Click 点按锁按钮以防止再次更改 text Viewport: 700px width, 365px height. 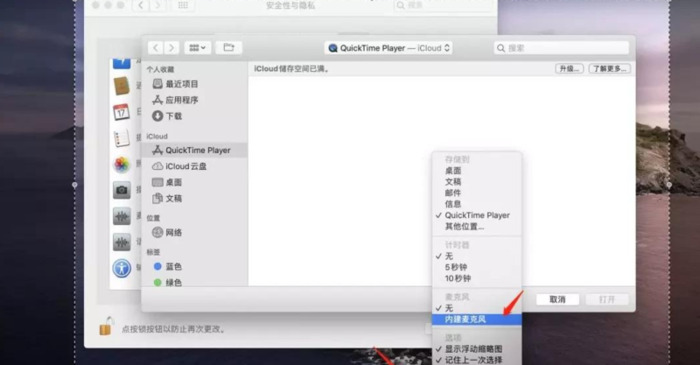coord(173,329)
